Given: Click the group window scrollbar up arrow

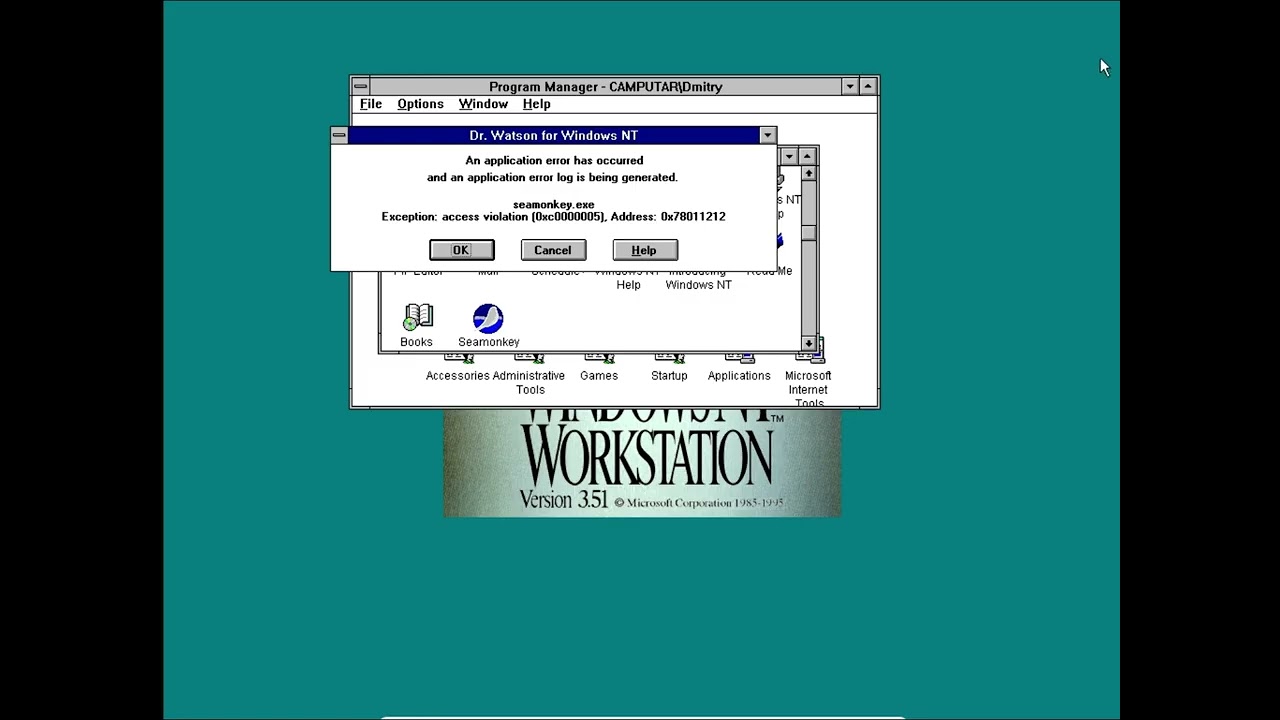Looking at the screenshot, I should tap(808, 174).
